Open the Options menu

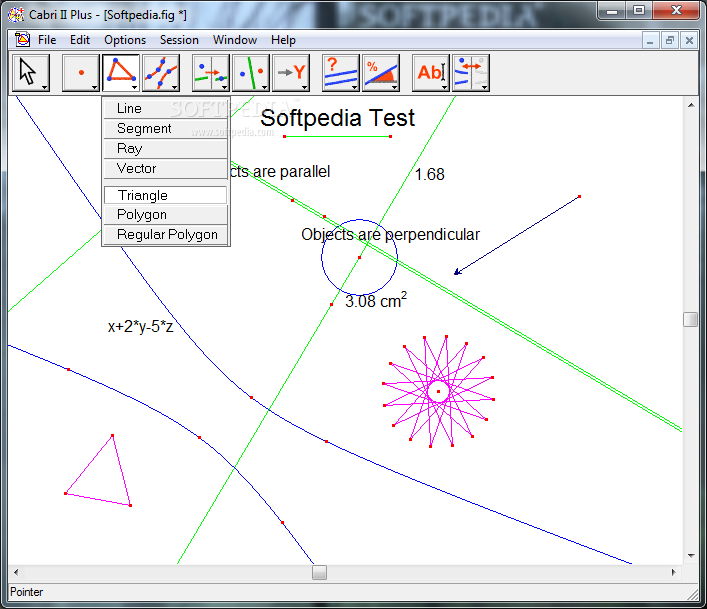(x=125, y=40)
